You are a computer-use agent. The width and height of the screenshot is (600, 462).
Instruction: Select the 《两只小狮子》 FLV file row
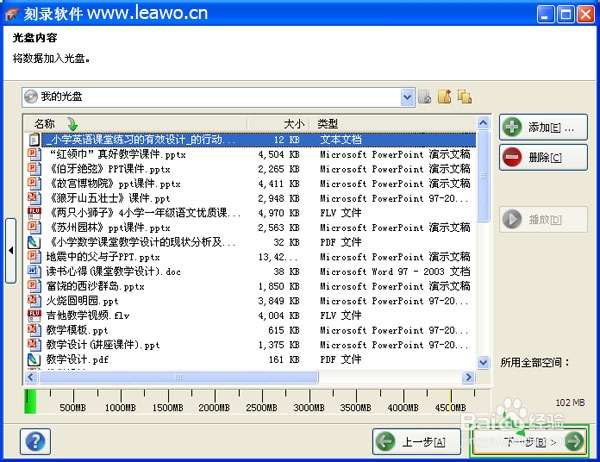(x=251, y=213)
